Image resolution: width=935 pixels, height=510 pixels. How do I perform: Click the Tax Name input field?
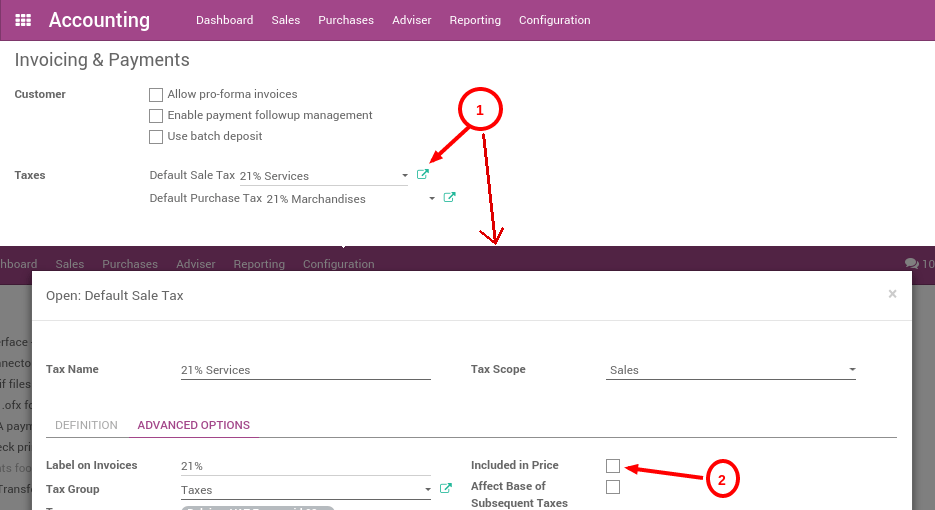tap(305, 370)
